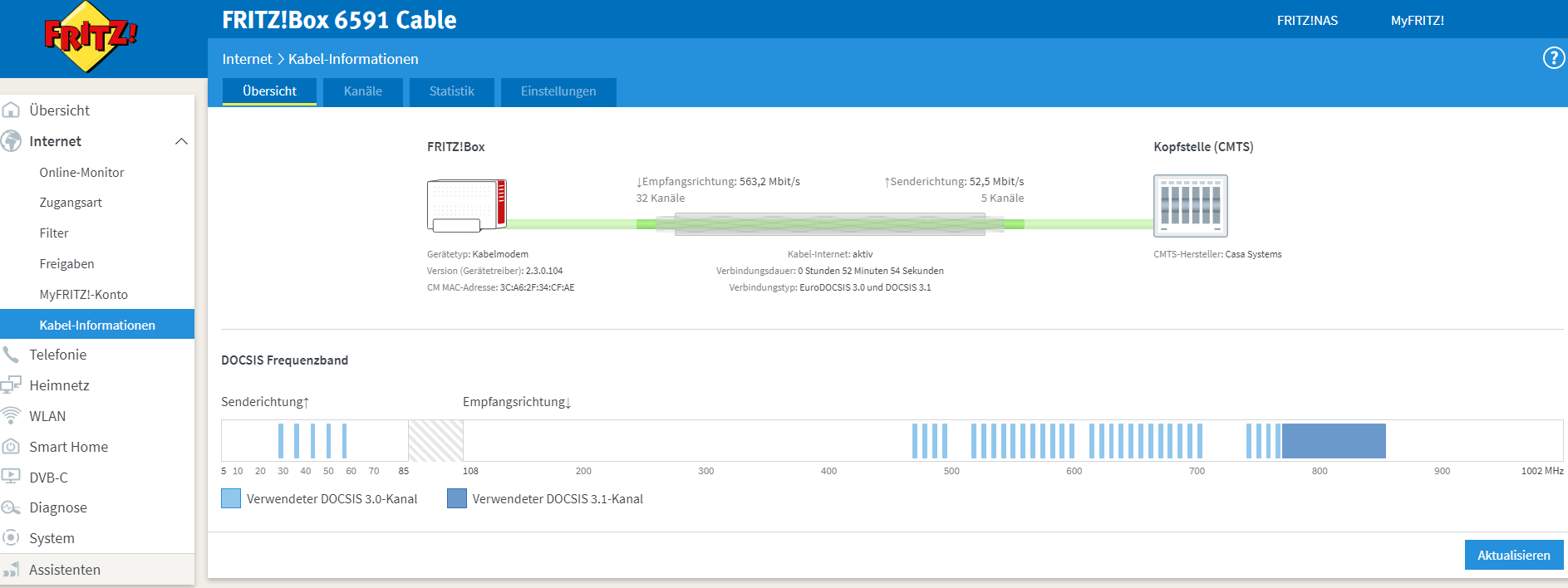Screen dimensions: 1568x588
Task: Collapse the Internet menu section
Action: (x=181, y=141)
